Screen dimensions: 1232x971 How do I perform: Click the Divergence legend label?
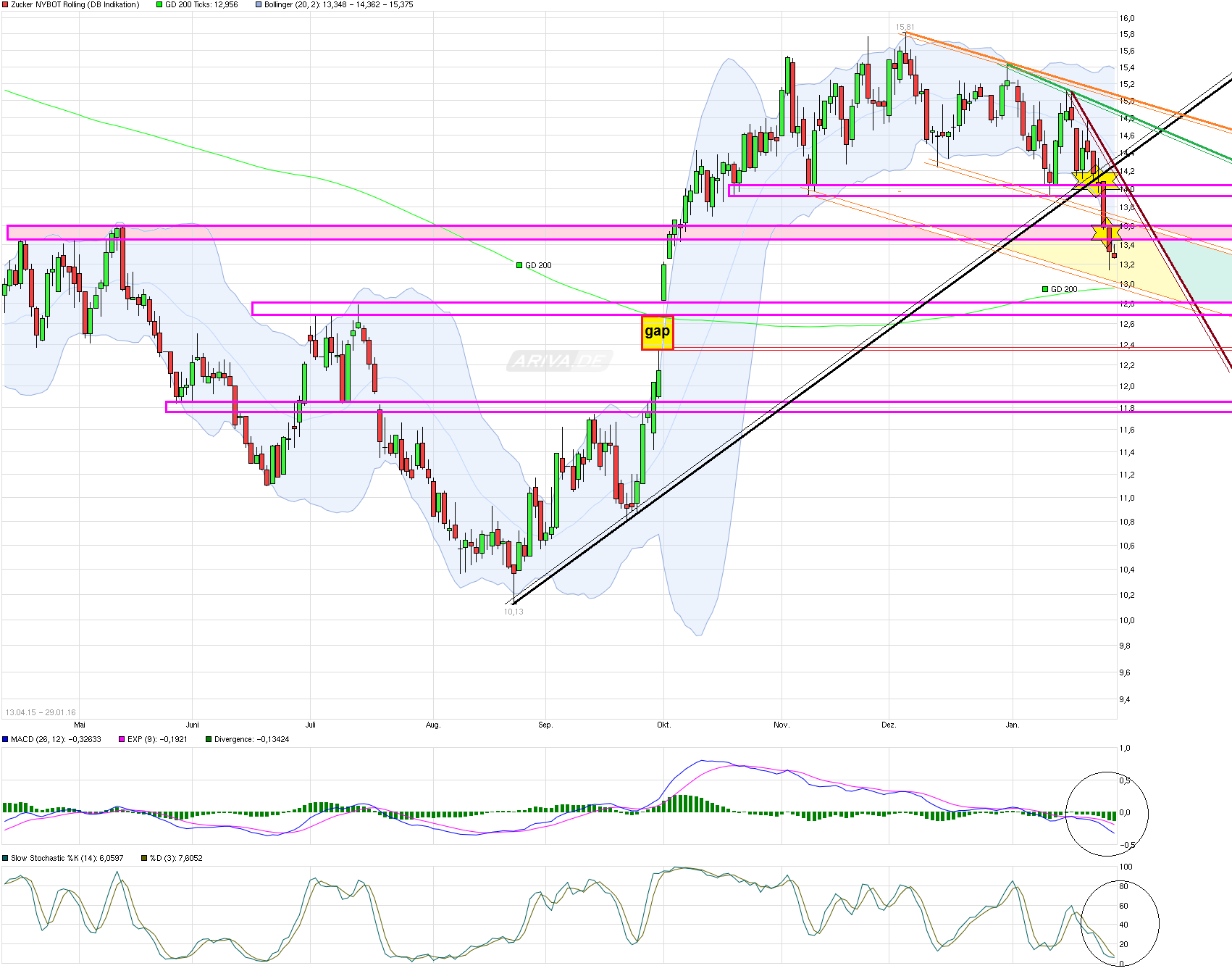coord(251,739)
